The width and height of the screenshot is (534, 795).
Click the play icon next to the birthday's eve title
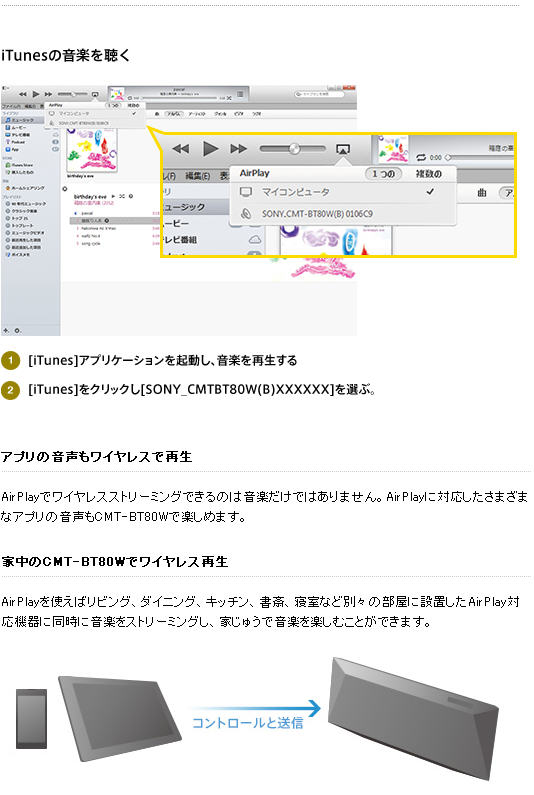113,196
